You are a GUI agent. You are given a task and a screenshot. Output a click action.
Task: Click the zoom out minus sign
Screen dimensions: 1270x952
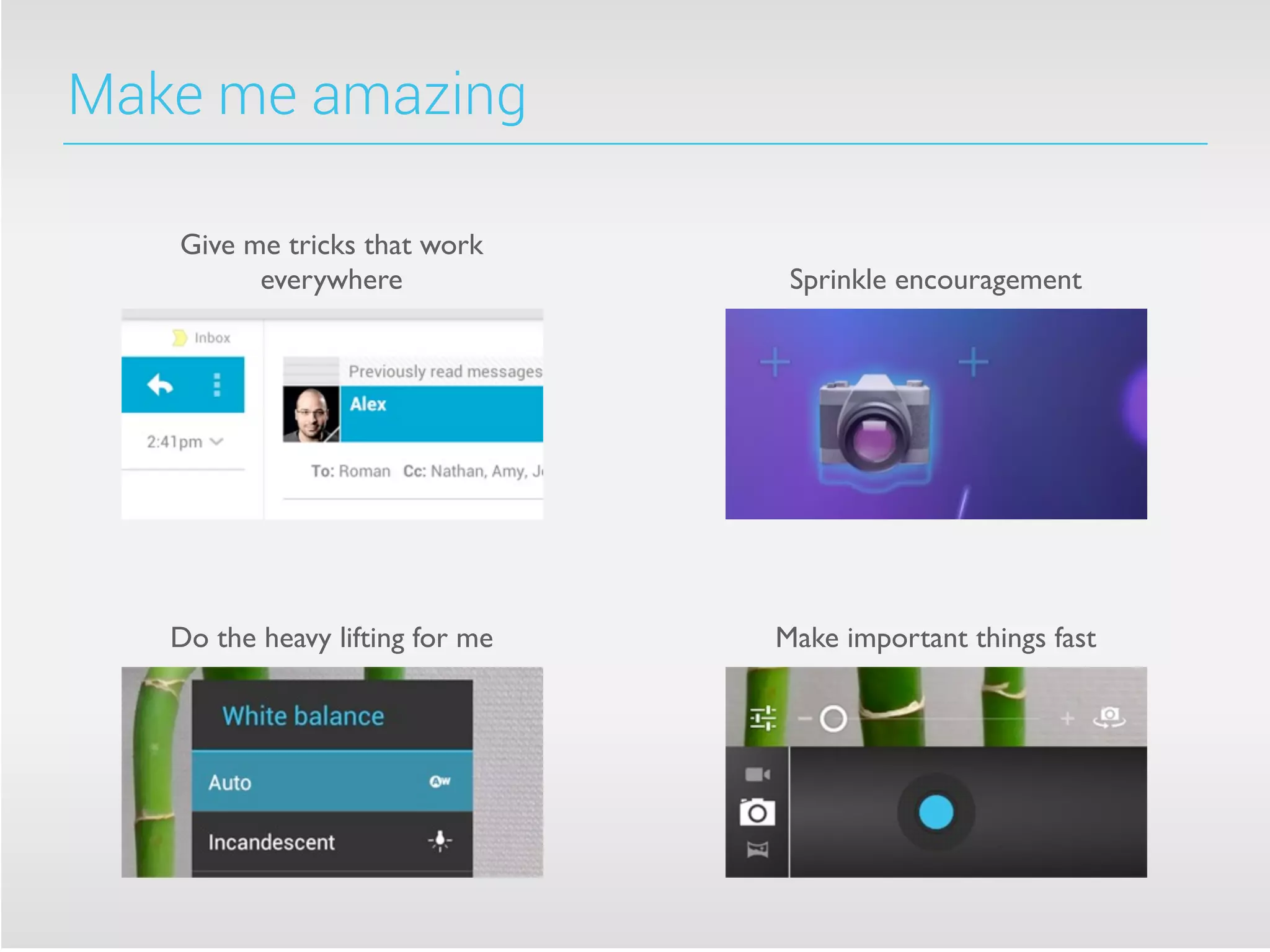[x=804, y=719]
